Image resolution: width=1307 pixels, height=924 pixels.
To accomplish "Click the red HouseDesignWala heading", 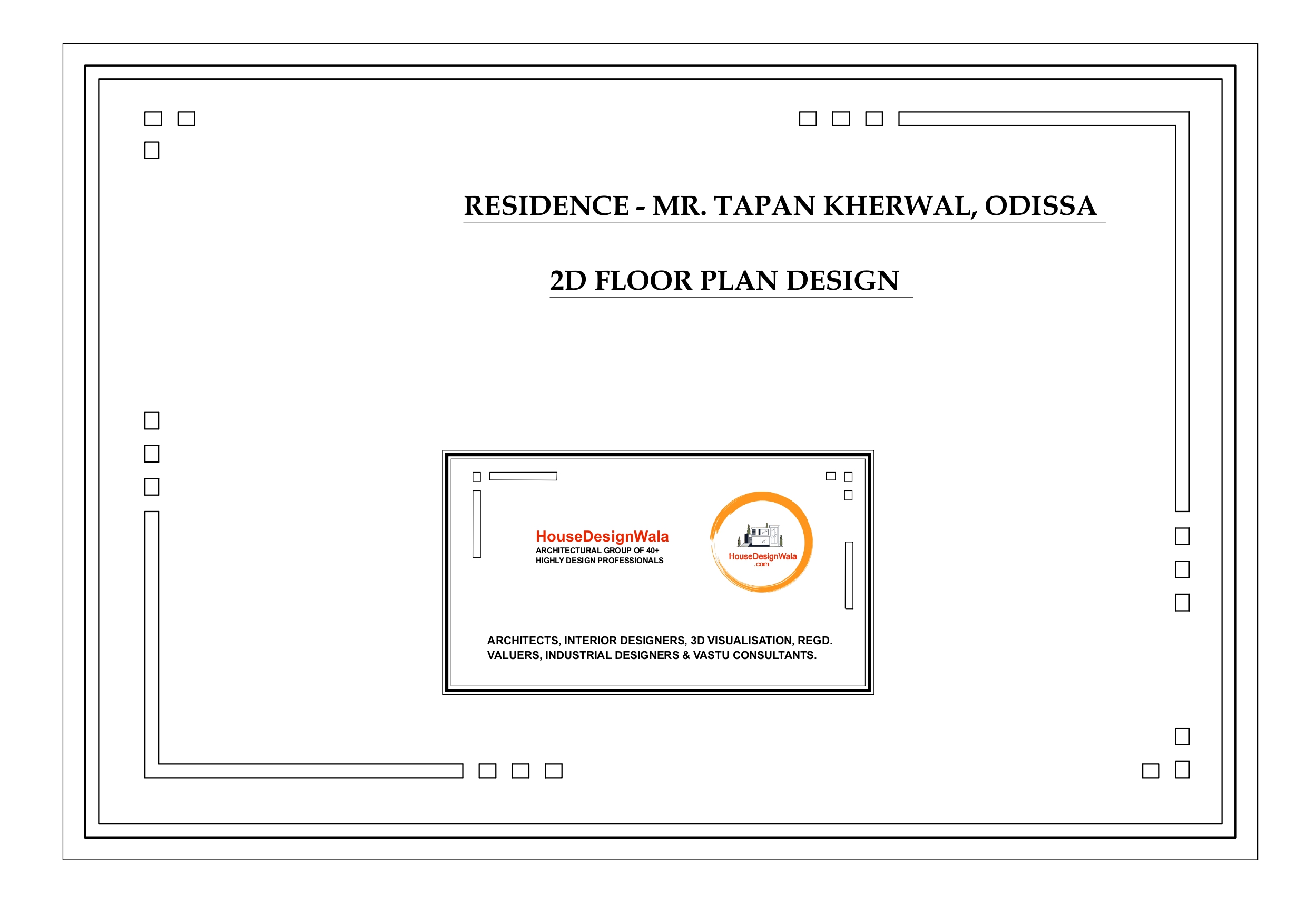I will click(602, 536).
